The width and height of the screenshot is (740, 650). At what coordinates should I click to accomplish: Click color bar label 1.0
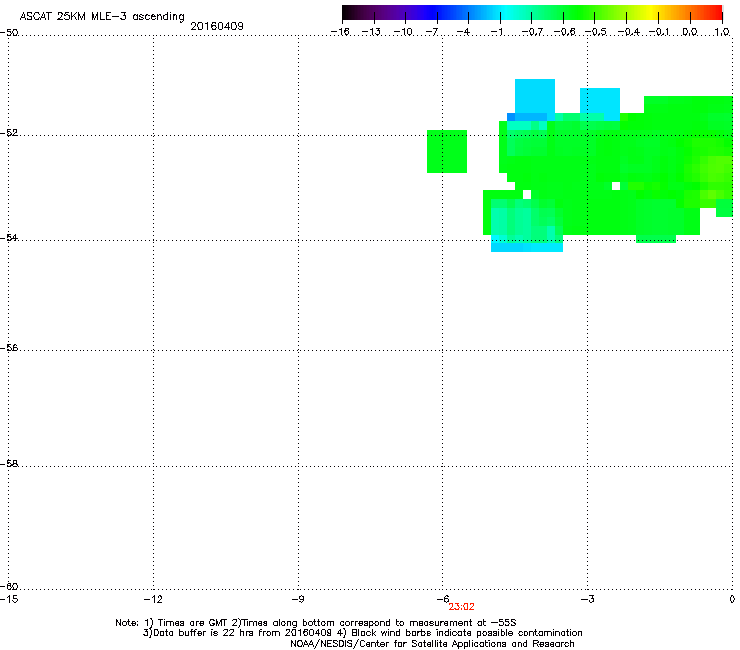722,32
